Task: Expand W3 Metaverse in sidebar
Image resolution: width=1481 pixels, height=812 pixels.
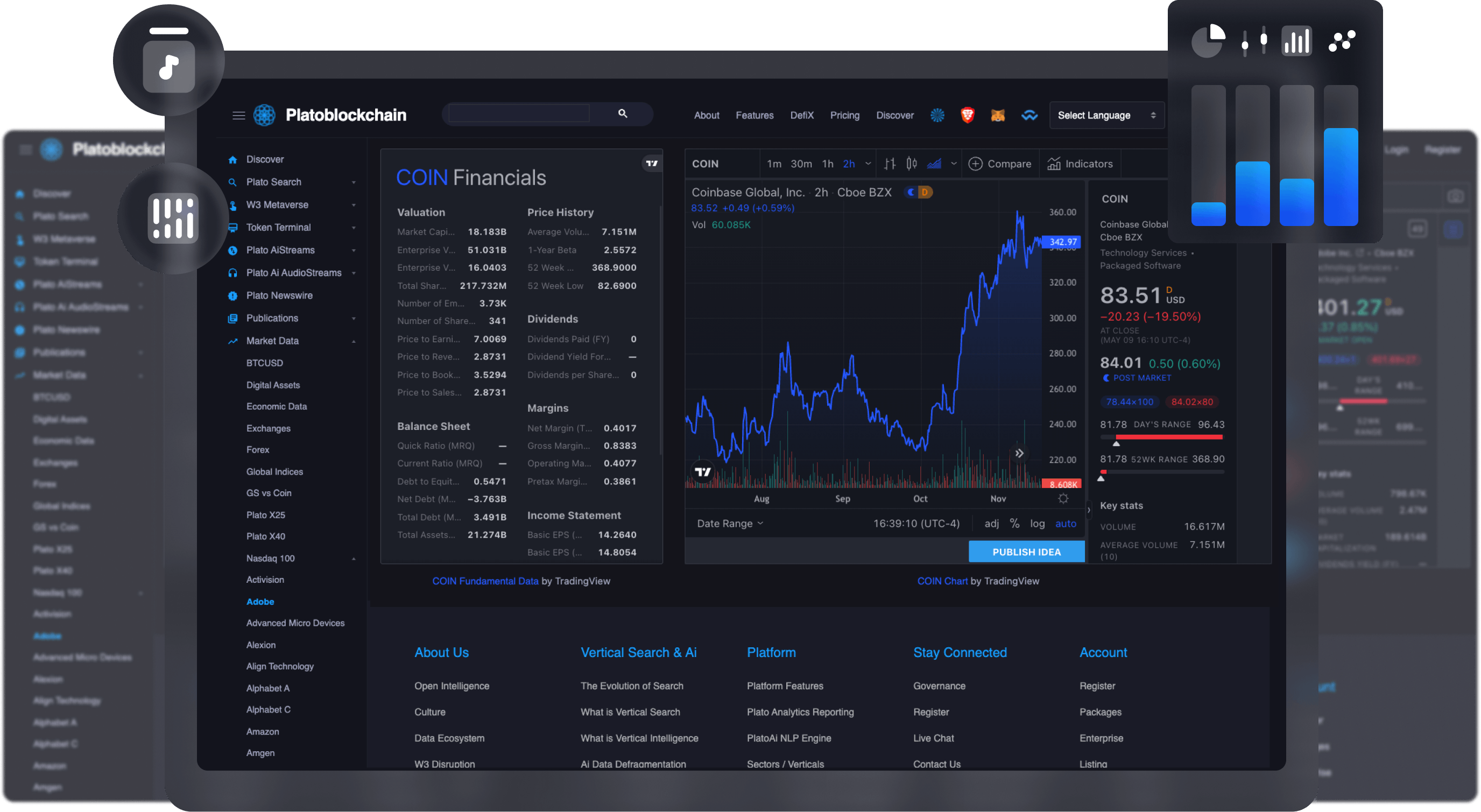Action: coord(354,206)
